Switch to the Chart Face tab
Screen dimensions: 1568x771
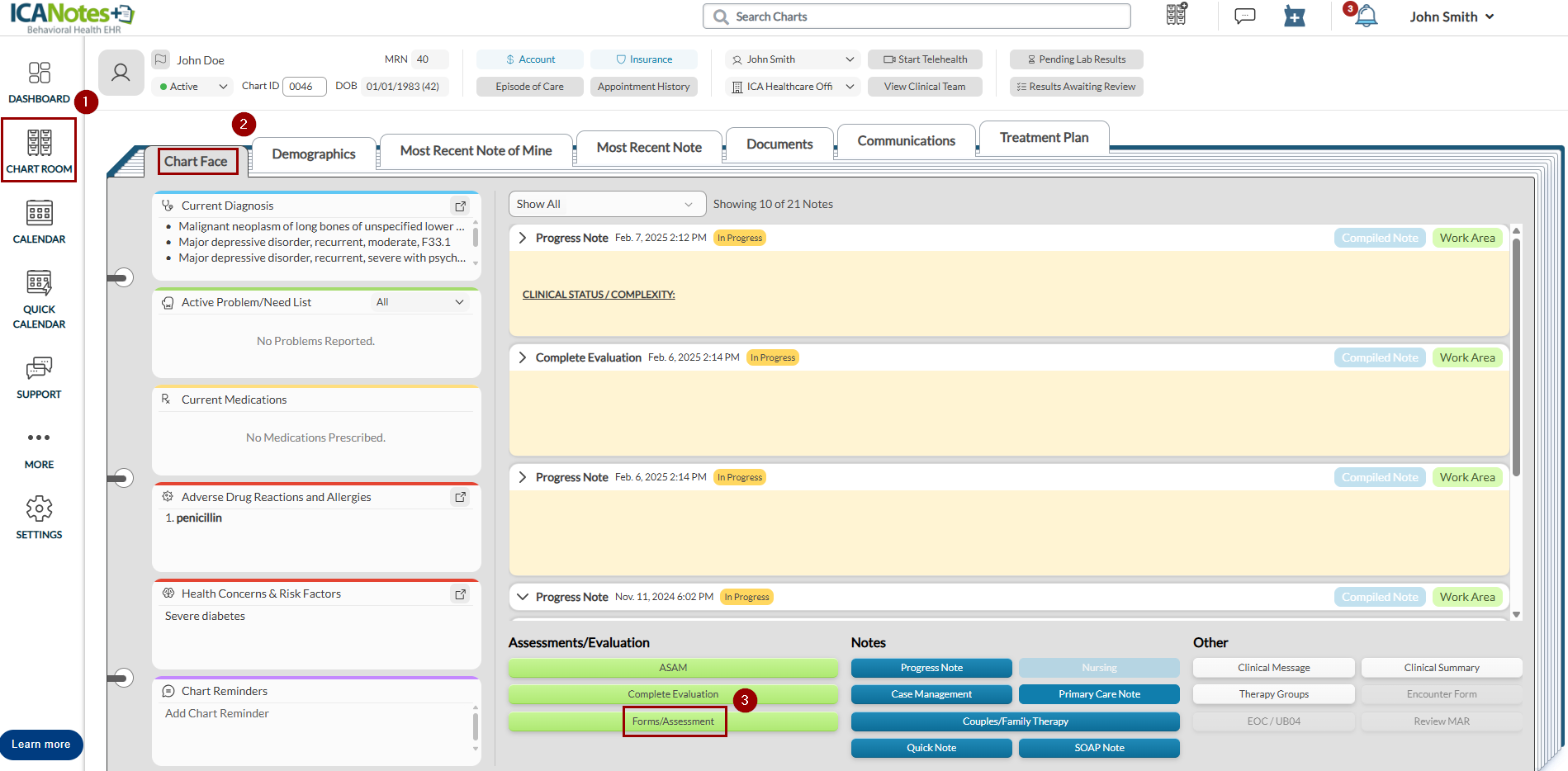coord(197,162)
